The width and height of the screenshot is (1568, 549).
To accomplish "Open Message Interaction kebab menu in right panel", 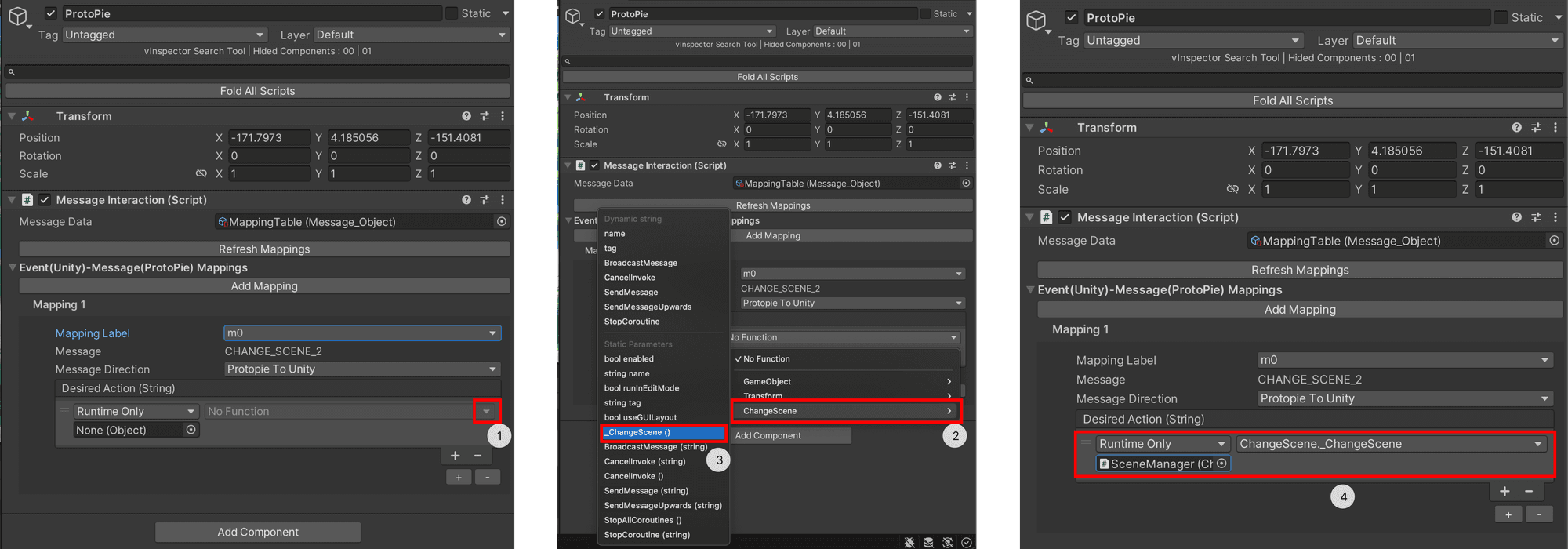I will pyautogui.click(x=1555, y=217).
